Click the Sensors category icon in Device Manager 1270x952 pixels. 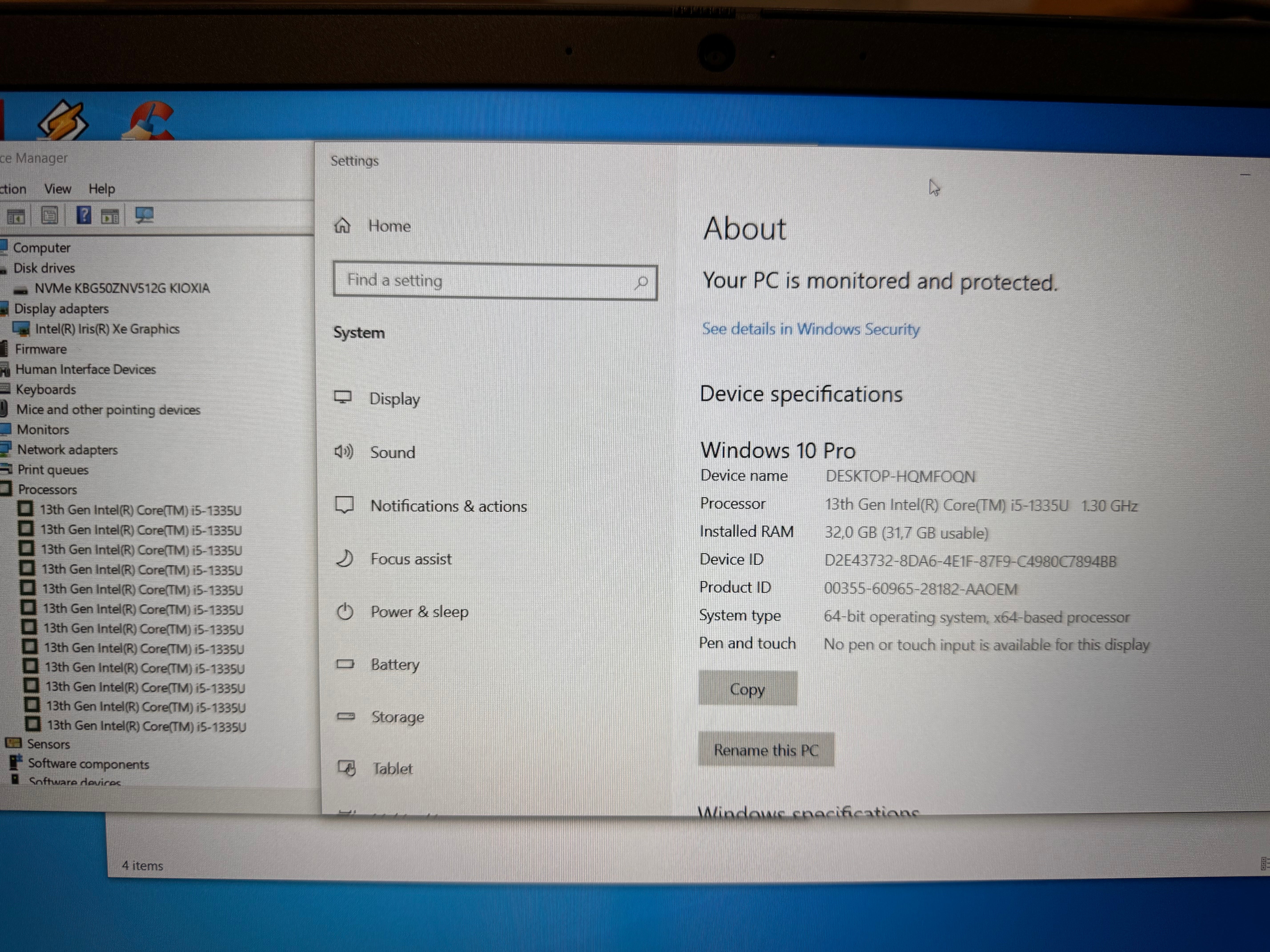pyautogui.click(x=13, y=743)
